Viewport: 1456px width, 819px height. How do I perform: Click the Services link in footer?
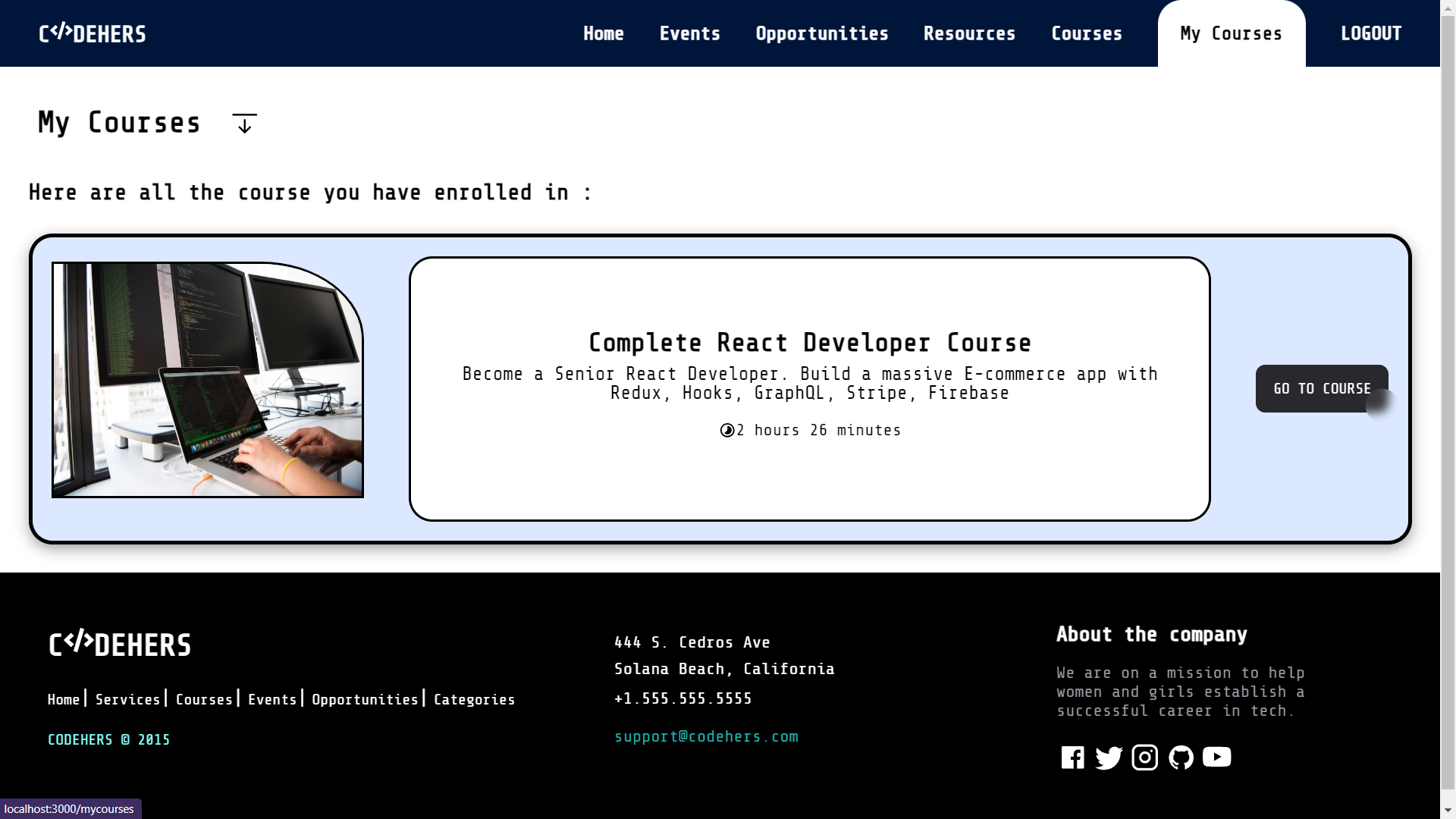click(x=127, y=699)
